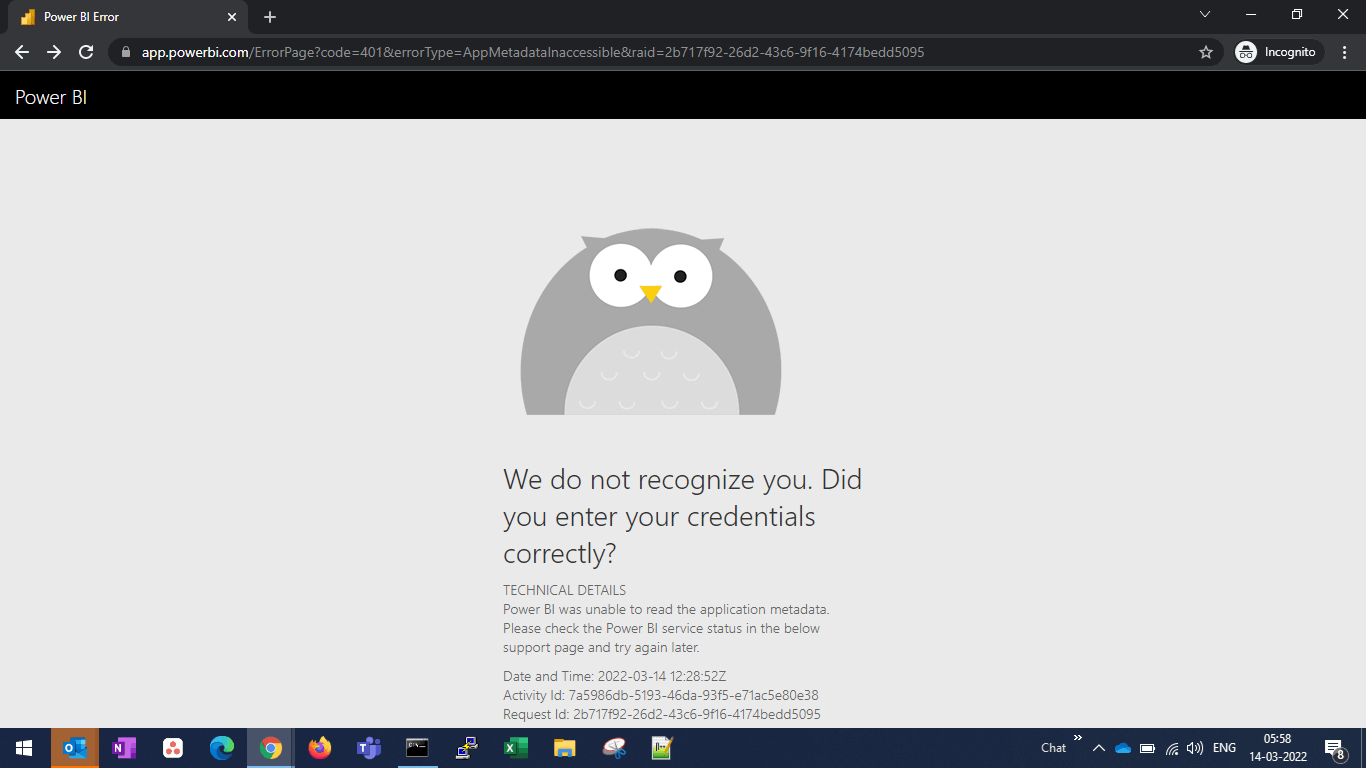Bookmark this page with the star icon
This screenshot has width=1366, height=768.
click(x=1206, y=52)
